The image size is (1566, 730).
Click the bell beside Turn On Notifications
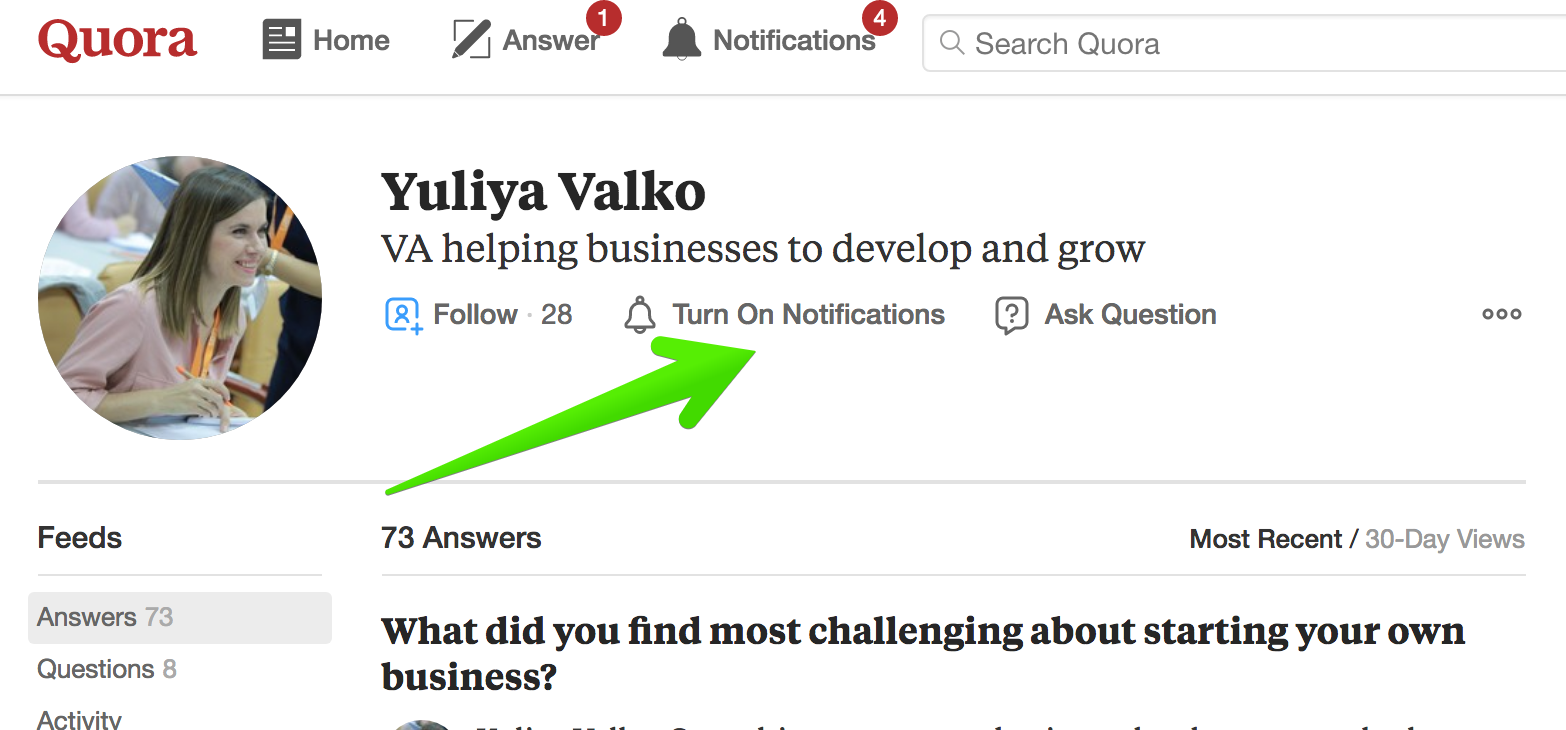pyautogui.click(x=640, y=315)
